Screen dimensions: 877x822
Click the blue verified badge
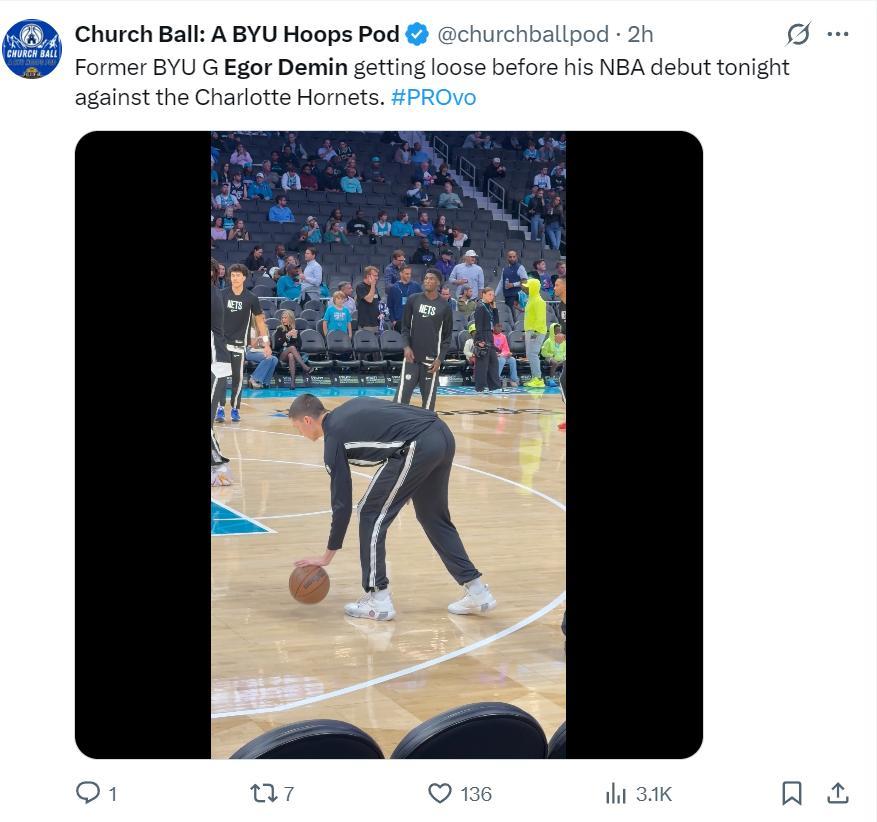[418, 34]
